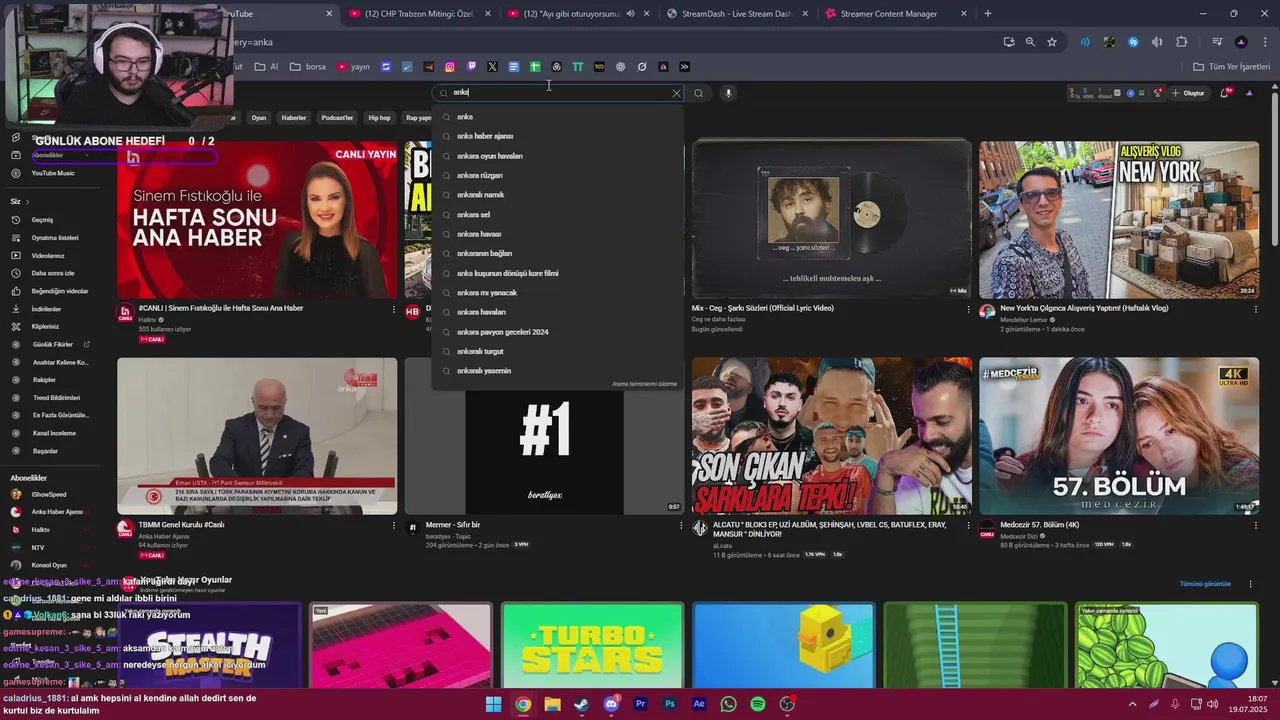Click Tümünü görüntüle link in Oyunlar
This screenshot has height=720, width=1280.
coord(1205,584)
